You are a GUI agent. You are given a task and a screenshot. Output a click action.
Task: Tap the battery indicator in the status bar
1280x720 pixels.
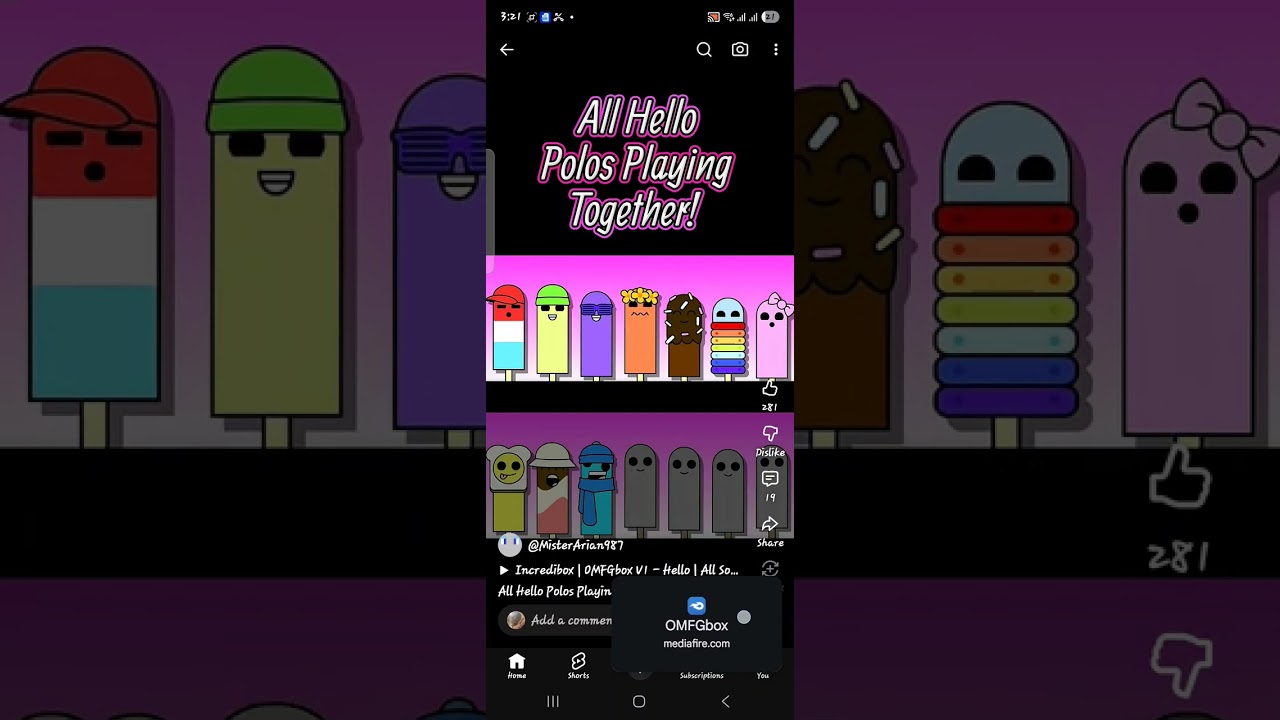[x=770, y=17]
